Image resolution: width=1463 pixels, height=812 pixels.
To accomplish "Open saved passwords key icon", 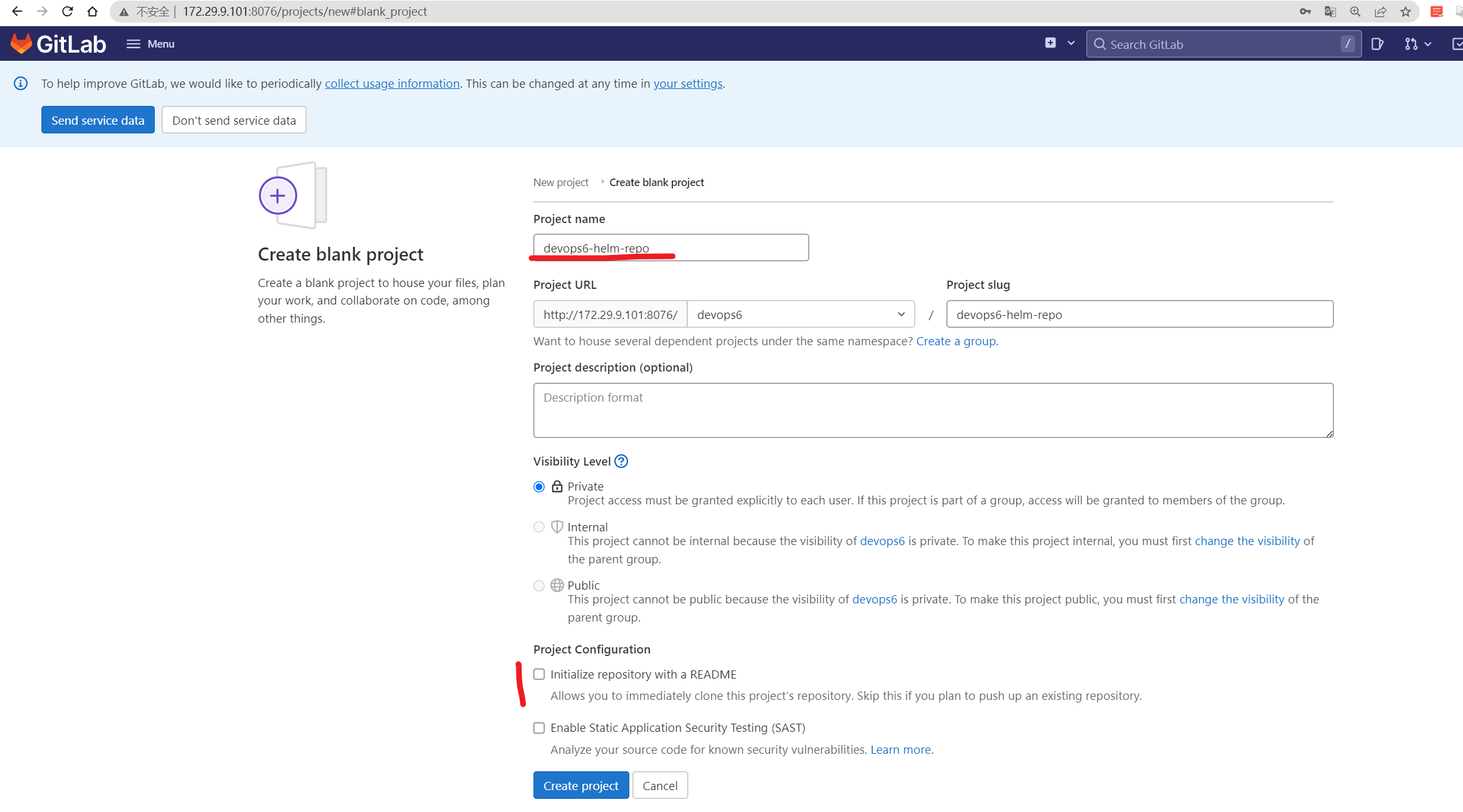I will (x=1305, y=11).
